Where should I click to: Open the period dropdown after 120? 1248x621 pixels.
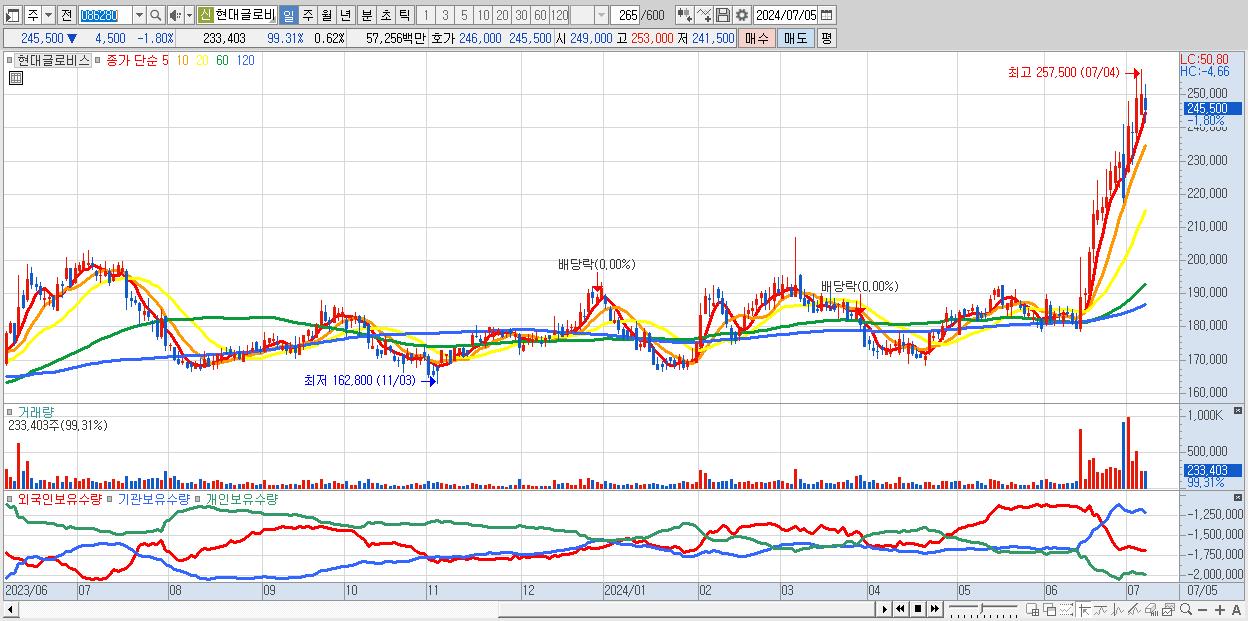tap(601, 15)
